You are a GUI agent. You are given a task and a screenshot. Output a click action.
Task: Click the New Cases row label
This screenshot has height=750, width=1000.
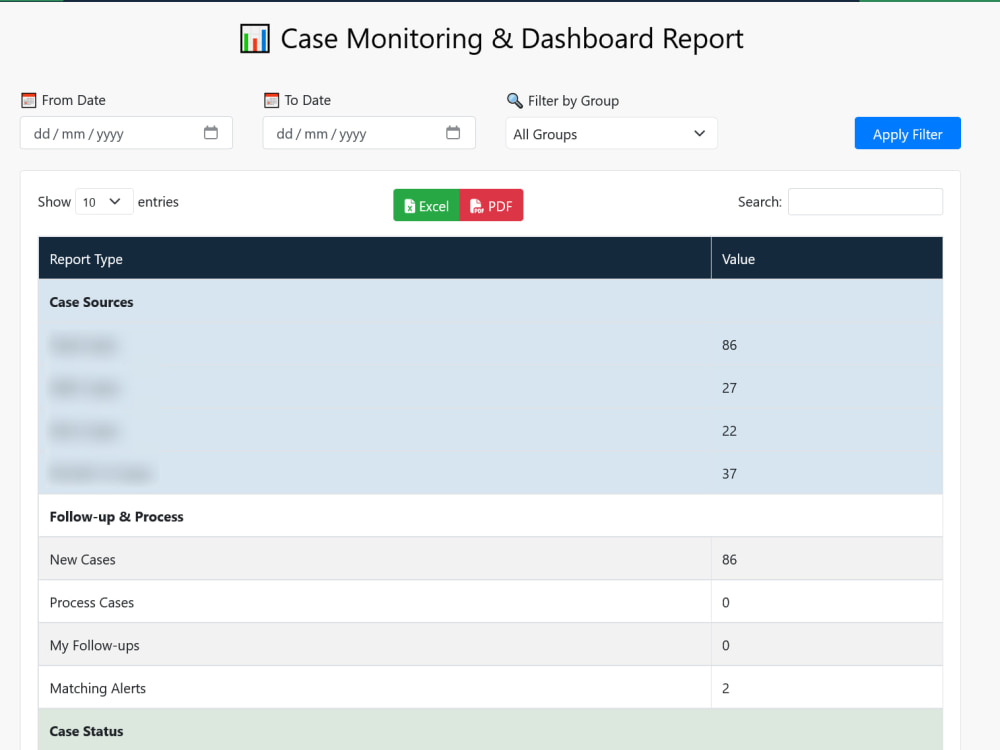pyautogui.click(x=83, y=559)
